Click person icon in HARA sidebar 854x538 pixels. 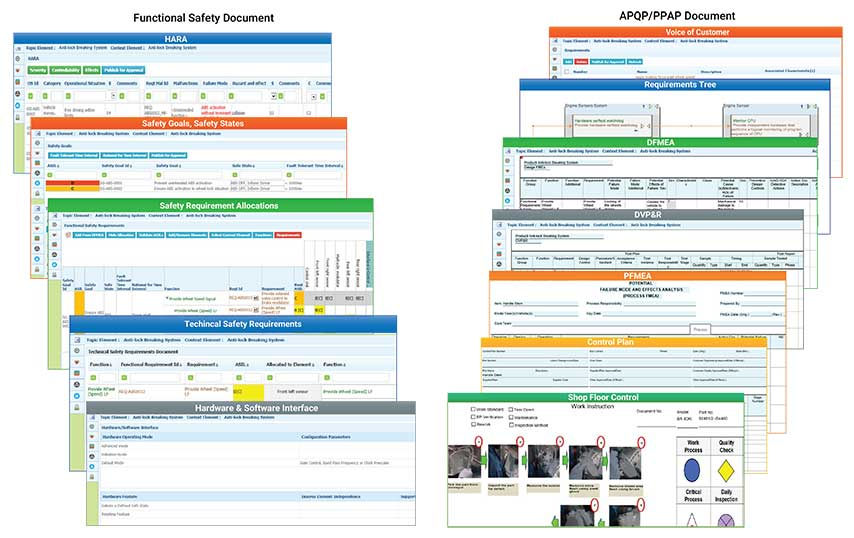(x=18, y=94)
